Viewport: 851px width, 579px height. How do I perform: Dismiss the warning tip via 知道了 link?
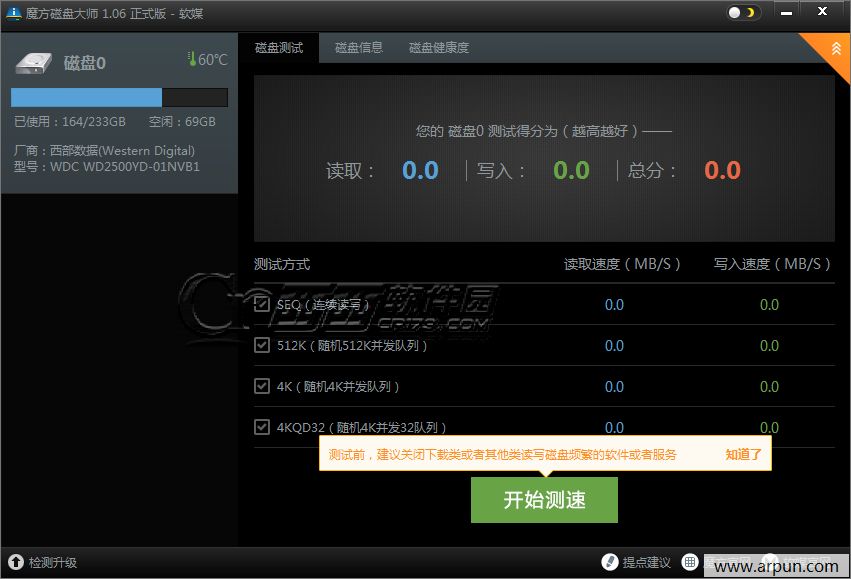(x=742, y=453)
